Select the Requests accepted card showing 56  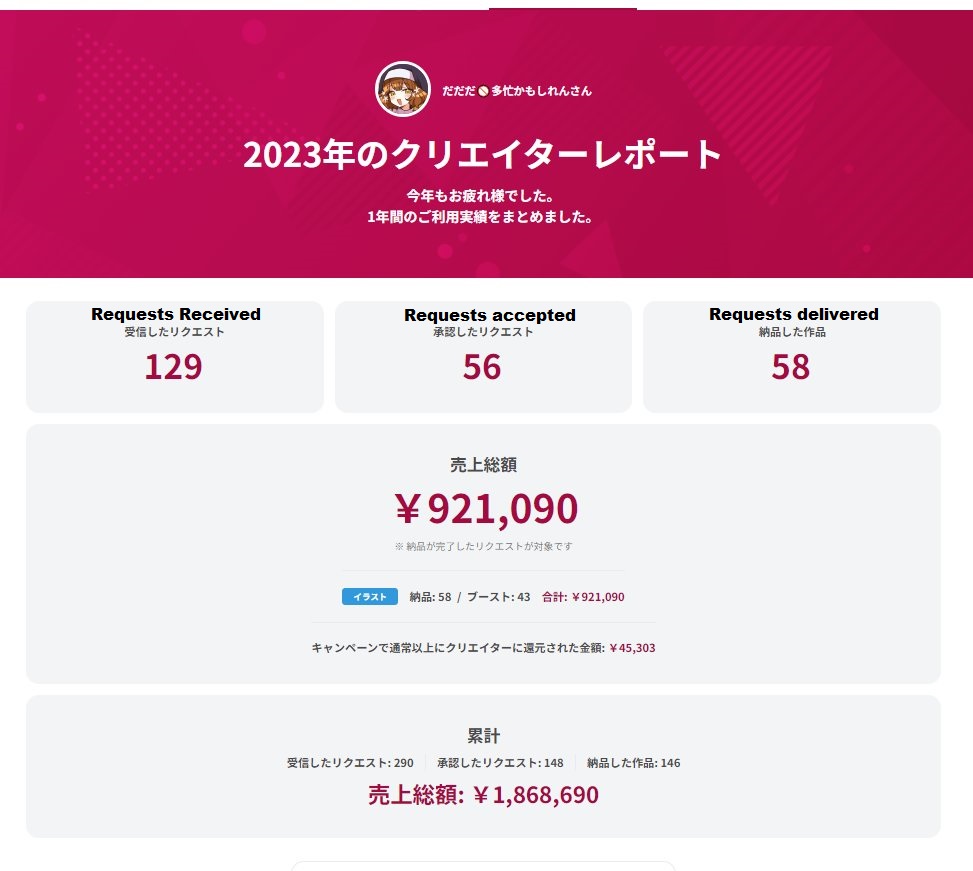(x=483, y=357)
